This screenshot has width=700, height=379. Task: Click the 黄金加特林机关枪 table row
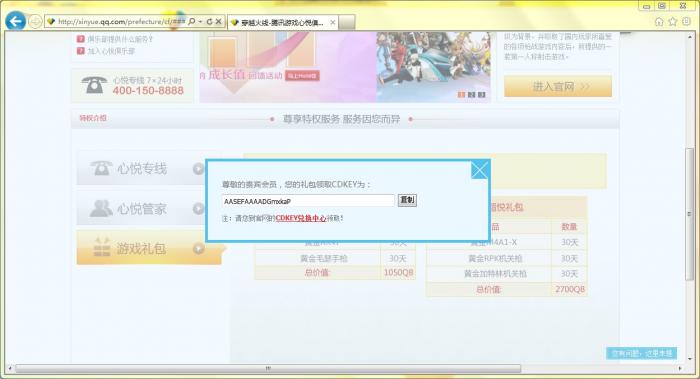pyautogui.click(x=507, y=274)
